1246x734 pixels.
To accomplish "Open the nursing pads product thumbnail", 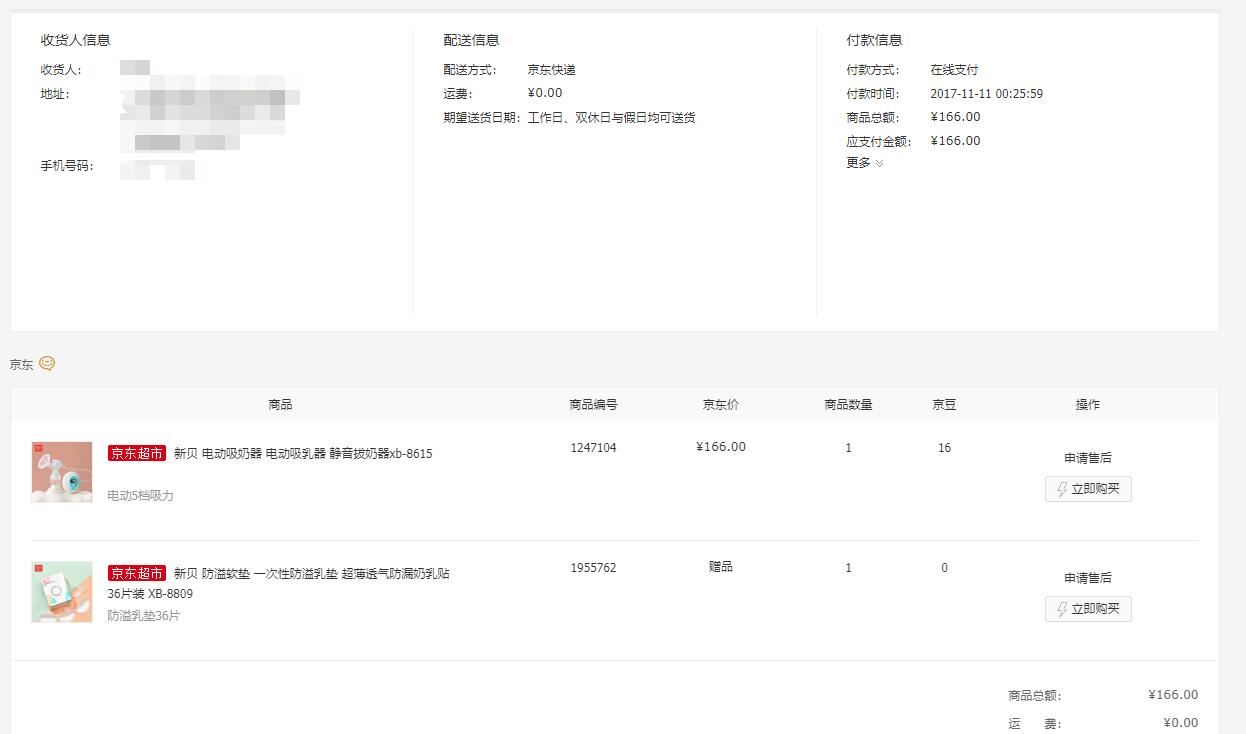I will point(62,592).
